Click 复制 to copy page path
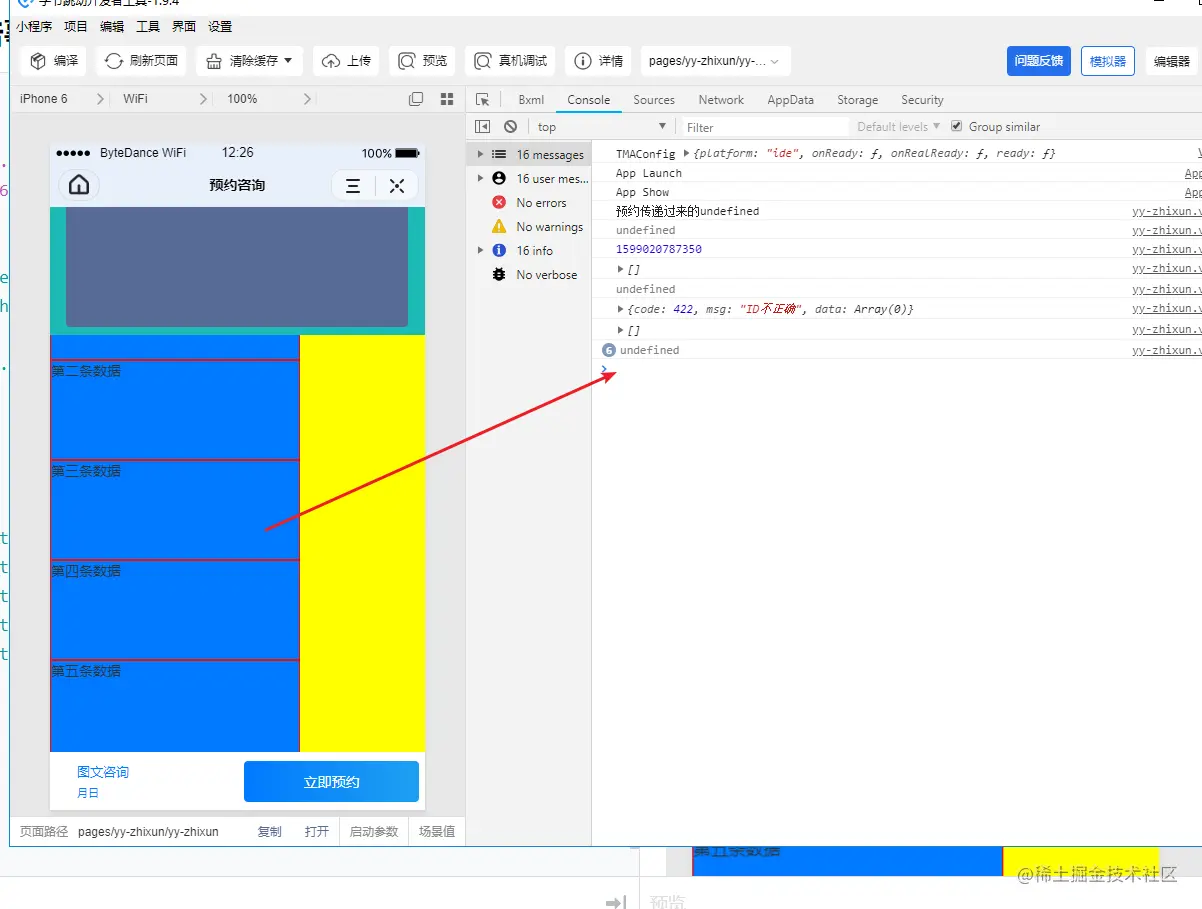Screen dimensions: 1202x909 tap(270, 831)
